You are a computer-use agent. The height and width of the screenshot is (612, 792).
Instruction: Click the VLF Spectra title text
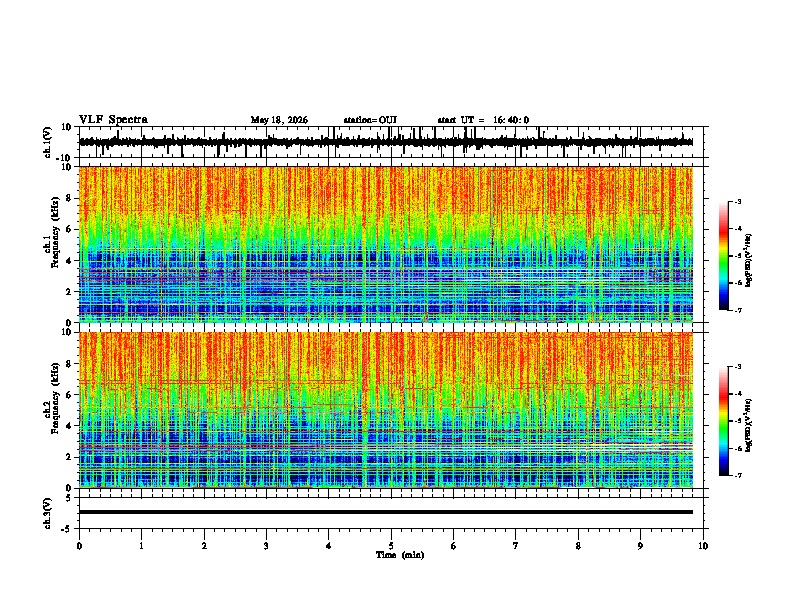point(113,120)
